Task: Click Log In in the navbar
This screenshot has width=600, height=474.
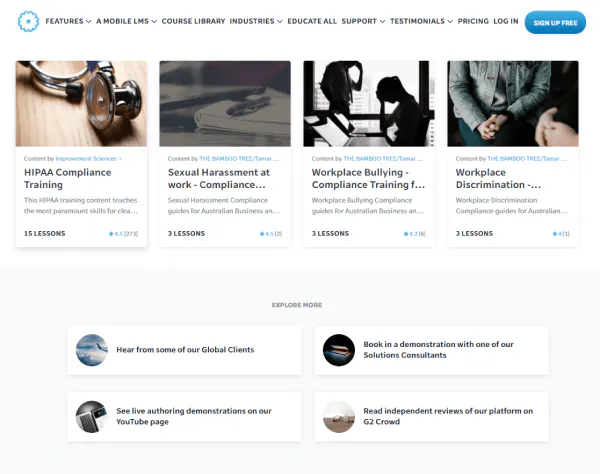Action: click(x=505, y=21)
